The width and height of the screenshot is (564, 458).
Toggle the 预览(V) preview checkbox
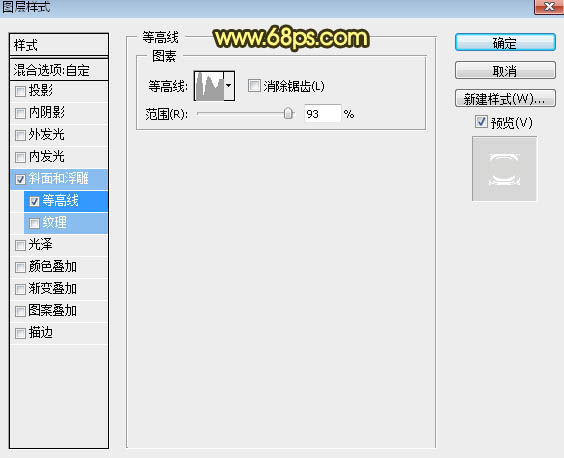click(481, 122)
